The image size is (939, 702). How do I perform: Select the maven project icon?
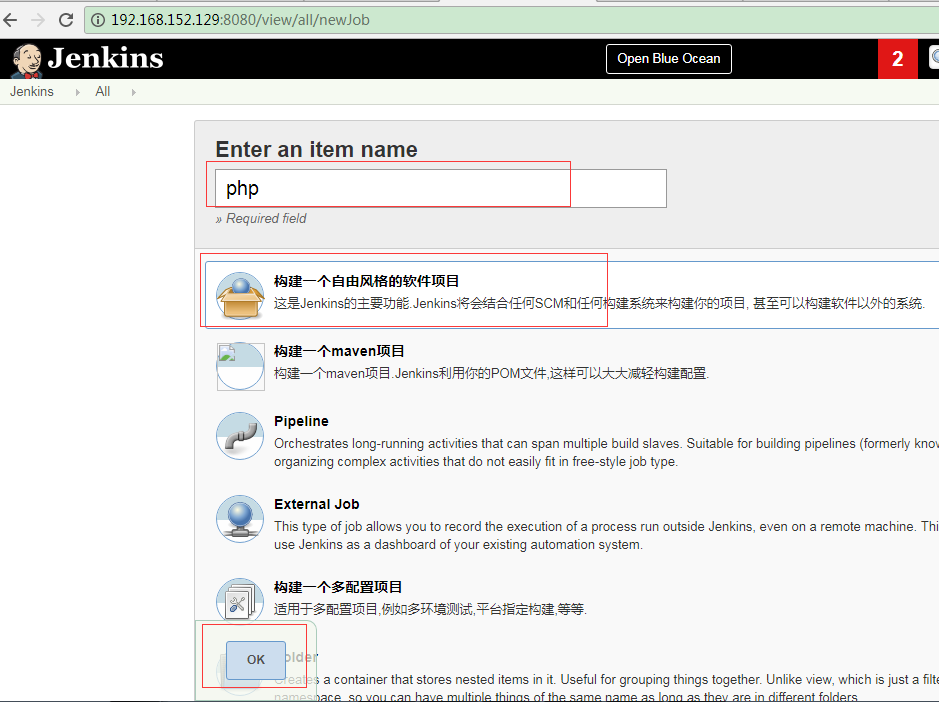(x=240, y=366)
